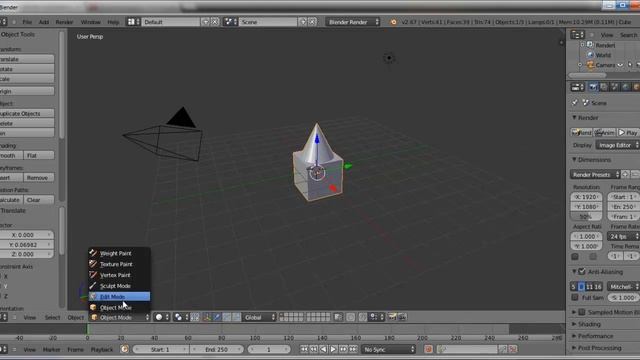The image size is (640, 360).
Task: Click the Camera object icon in outliner
Action: (590, 65)
